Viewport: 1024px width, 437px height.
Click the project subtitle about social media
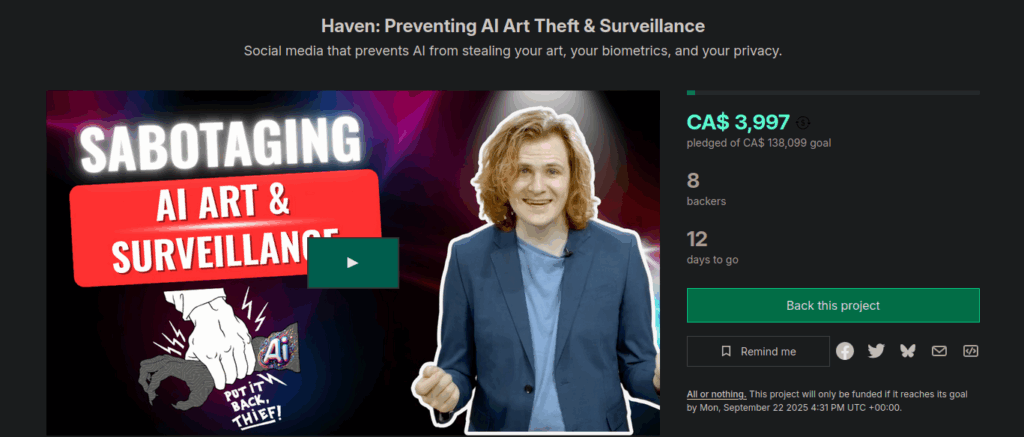tap(513, 51)
